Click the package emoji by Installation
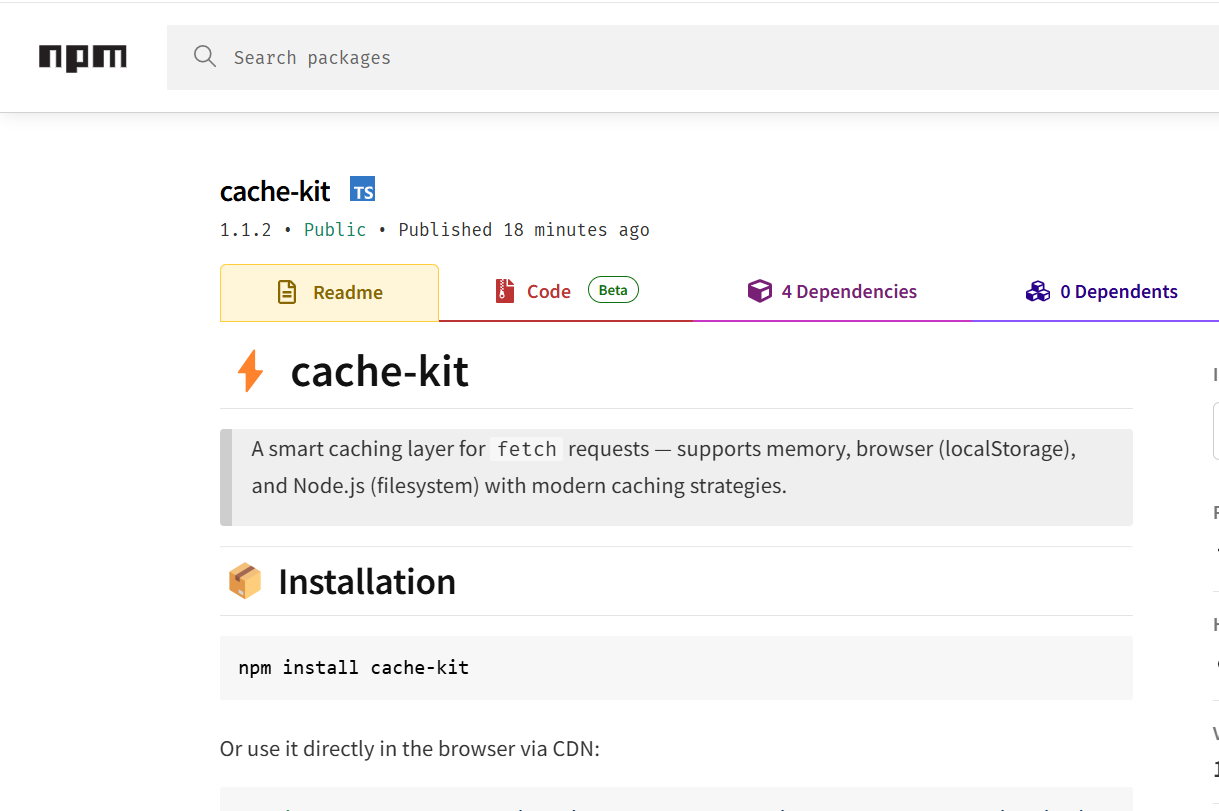 click(x=245, y=581)
